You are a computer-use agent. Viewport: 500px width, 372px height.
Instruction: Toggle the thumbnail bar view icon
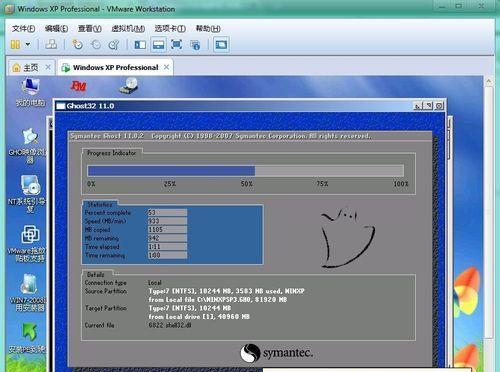(x=158, y=44)
